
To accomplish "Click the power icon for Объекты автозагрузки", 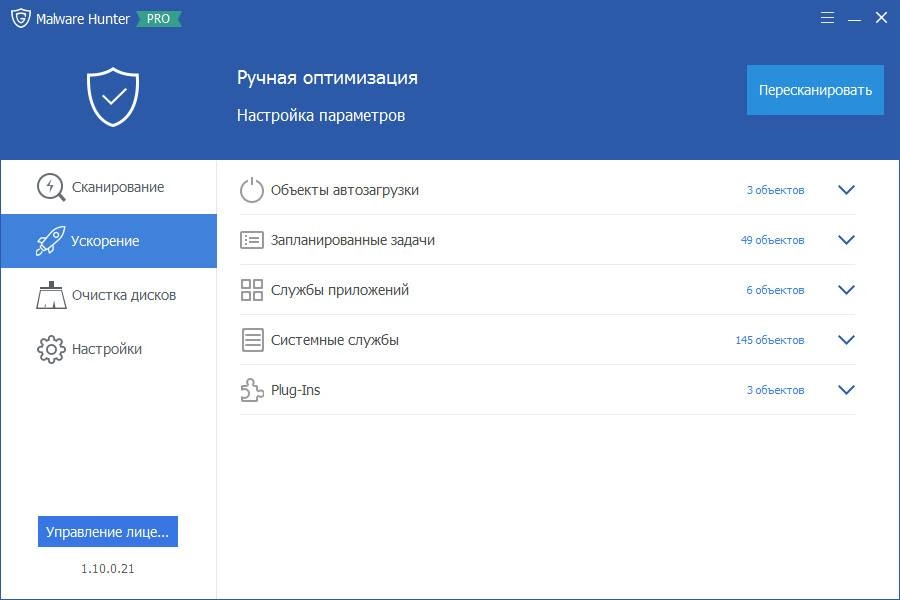I will 251,190.
